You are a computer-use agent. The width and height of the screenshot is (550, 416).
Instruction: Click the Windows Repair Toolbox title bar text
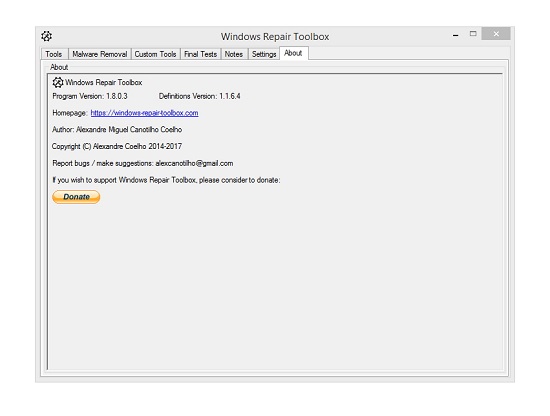point(275,36)
